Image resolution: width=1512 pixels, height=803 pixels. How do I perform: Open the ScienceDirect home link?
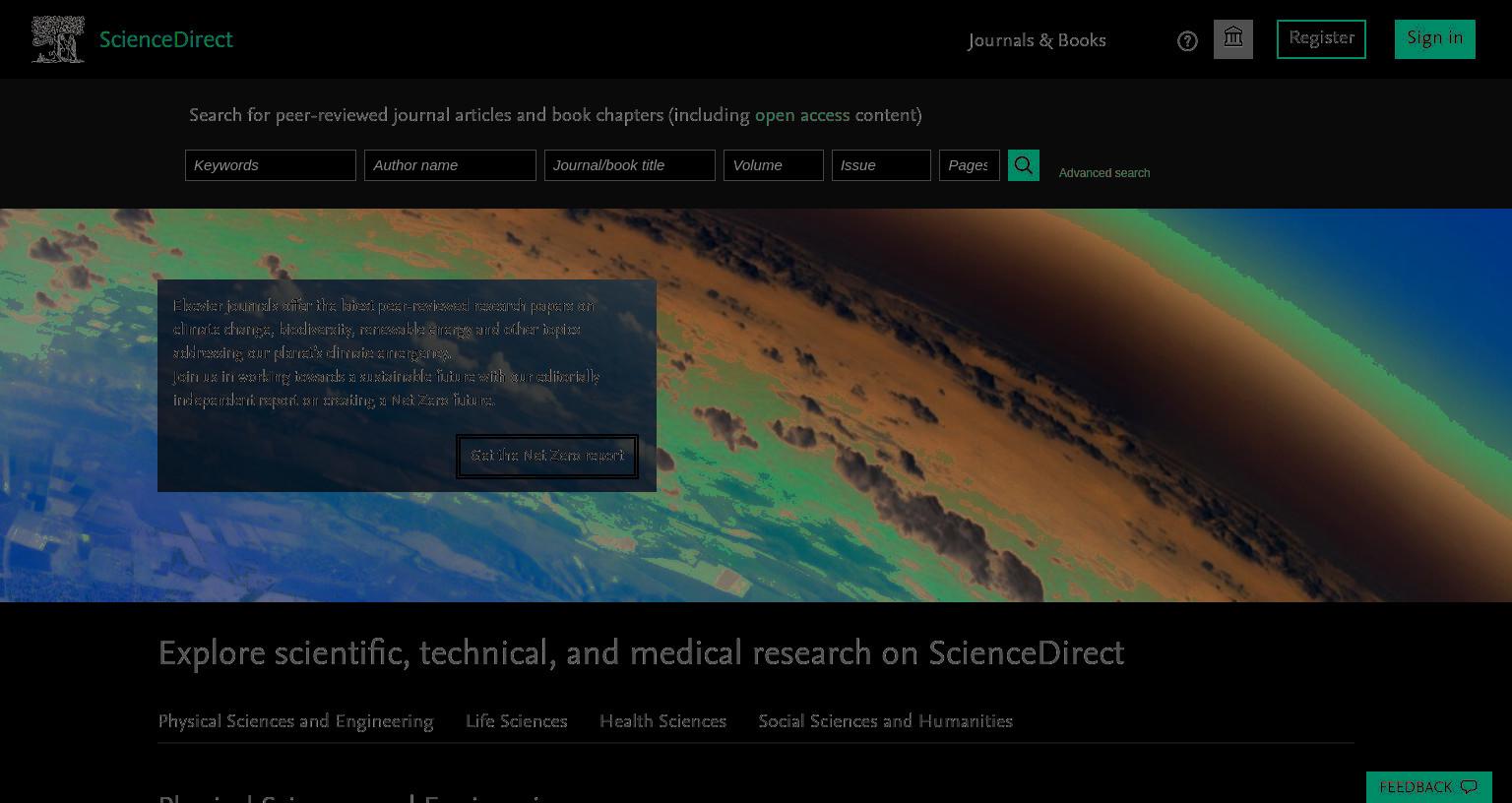tap(165, 39)
